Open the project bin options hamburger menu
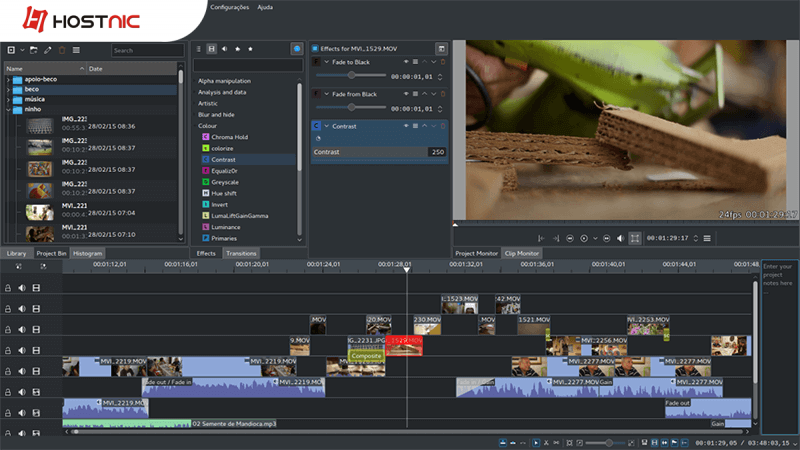Image resolution: width=800 pixels, height=450 pixels. [77, 50]
